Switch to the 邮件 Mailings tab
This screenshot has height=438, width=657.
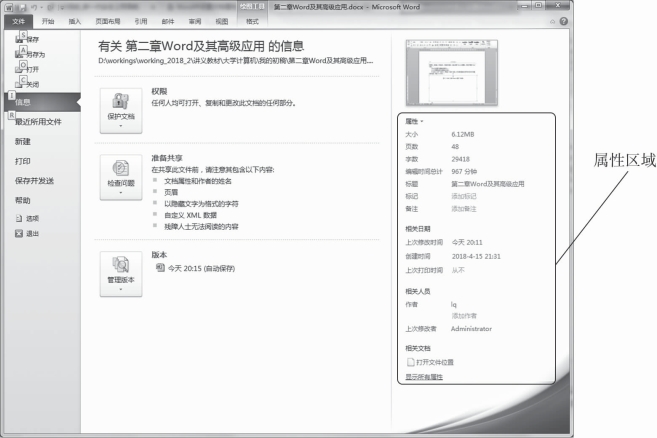[x=168, y=21]
